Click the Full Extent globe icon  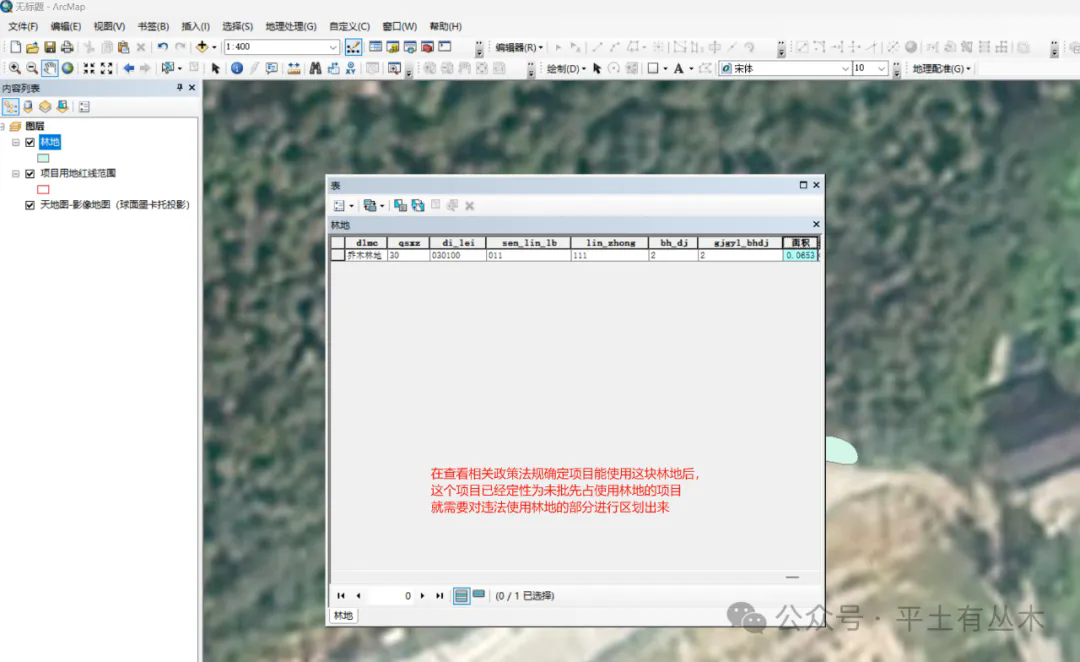pyautogui.click(x=67, y=68)
